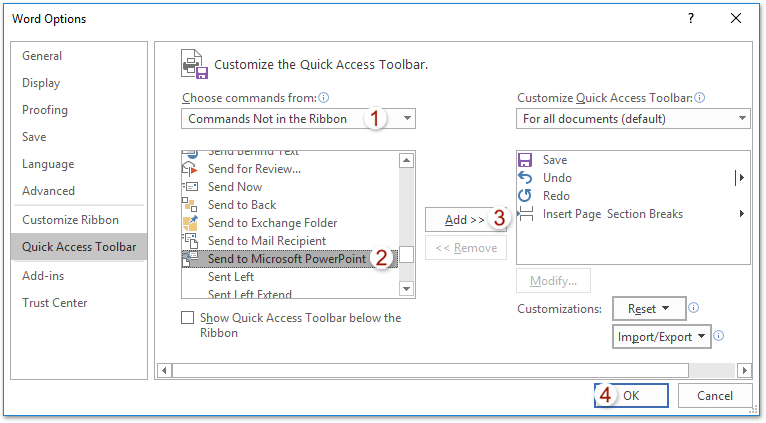766x423 pixels.
Task: Select the Send Now envelope icon
Action: (190, 187)
